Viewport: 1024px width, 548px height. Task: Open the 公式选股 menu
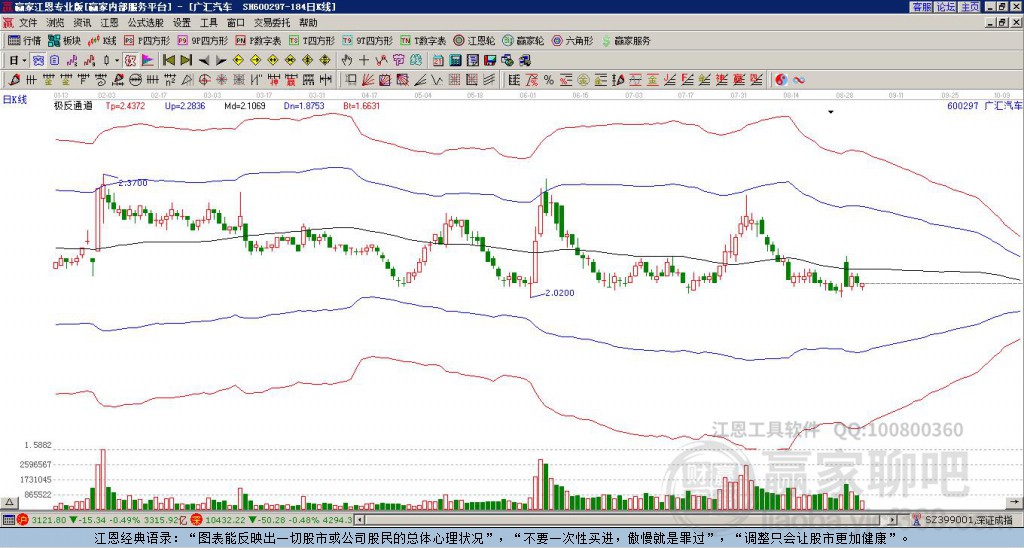point(146,23)
